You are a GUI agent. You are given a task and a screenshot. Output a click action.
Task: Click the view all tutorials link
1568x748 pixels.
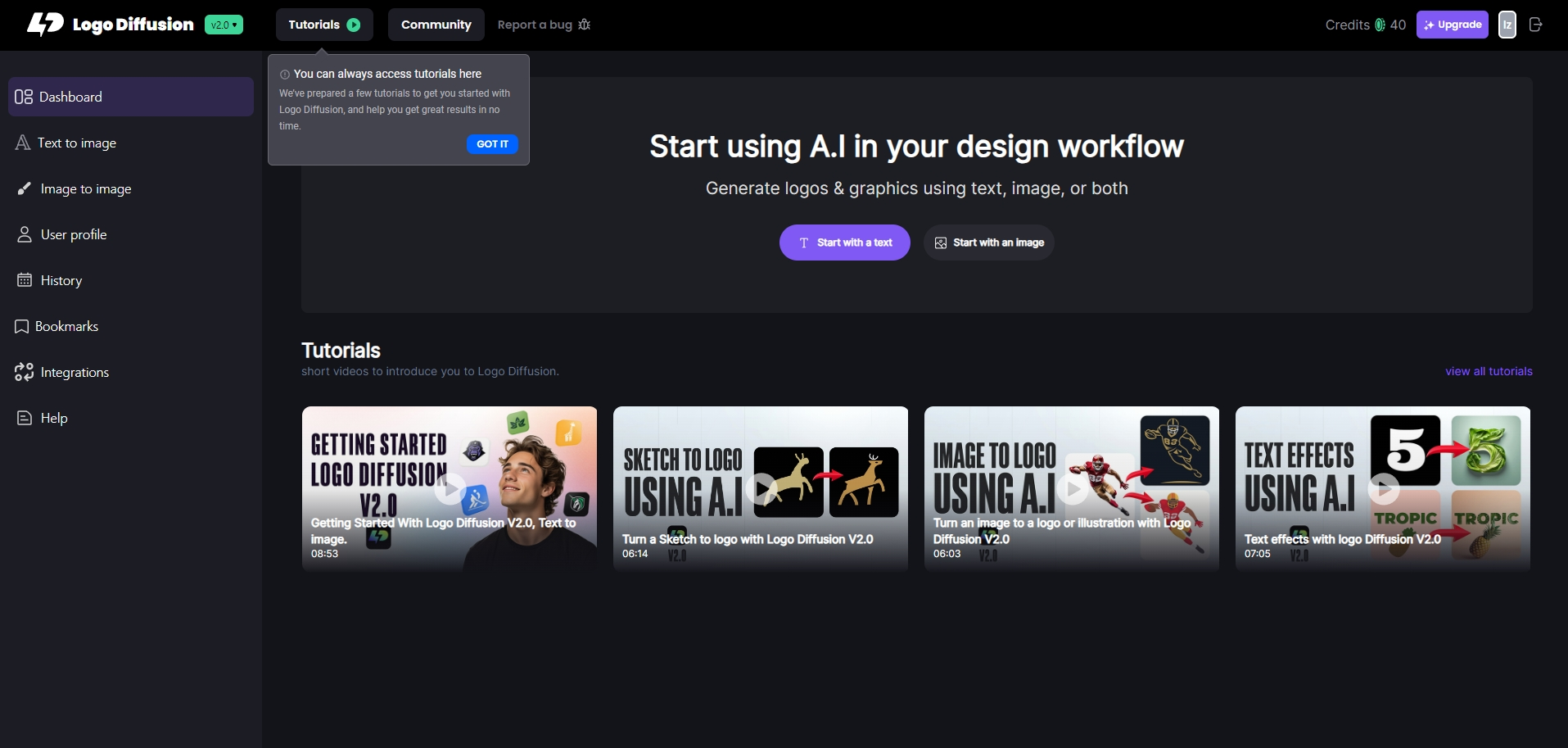[1489, 371]
